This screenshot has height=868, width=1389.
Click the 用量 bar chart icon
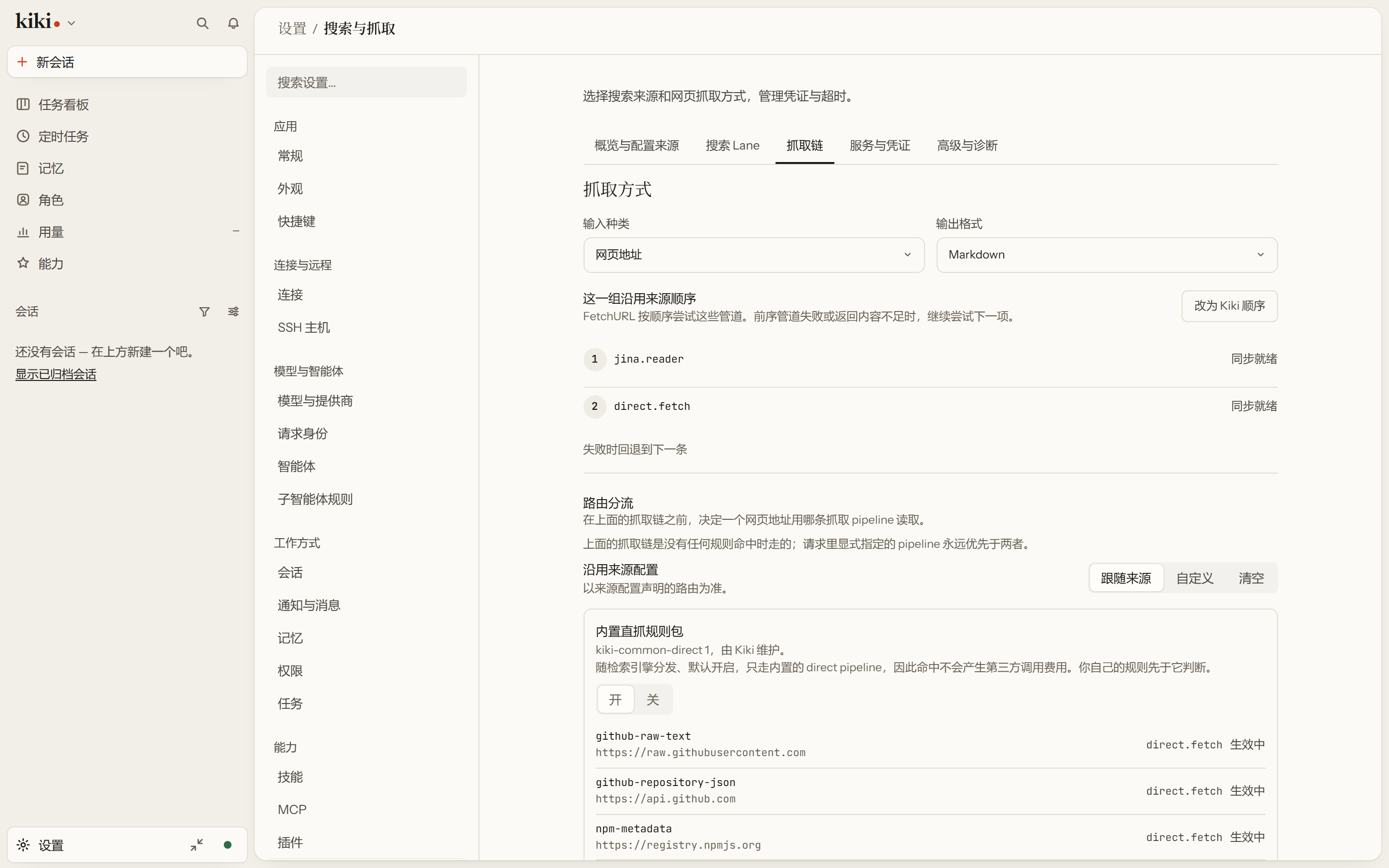pyautogui.click(x=23, y=232)
